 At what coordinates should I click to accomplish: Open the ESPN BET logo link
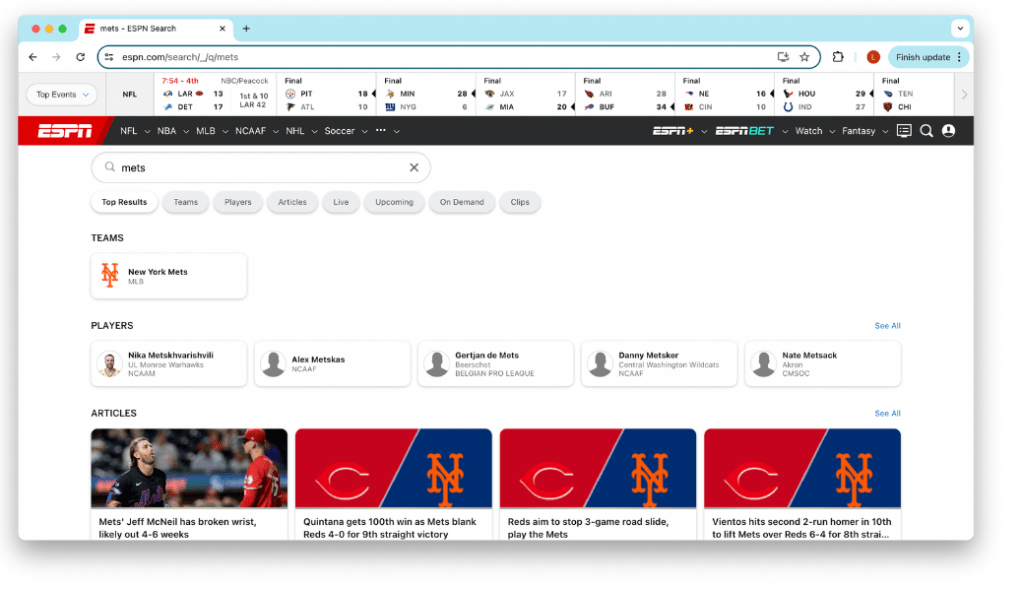click(744, 131)
